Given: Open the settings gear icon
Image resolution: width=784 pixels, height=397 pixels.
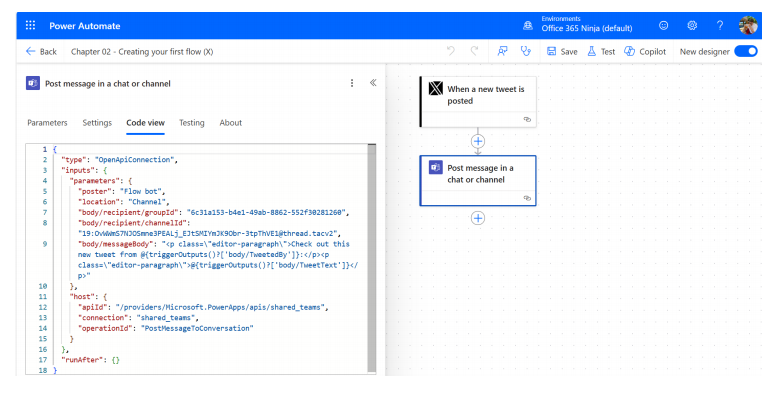Looking at the screenshot, I should (x=692, y=25).
